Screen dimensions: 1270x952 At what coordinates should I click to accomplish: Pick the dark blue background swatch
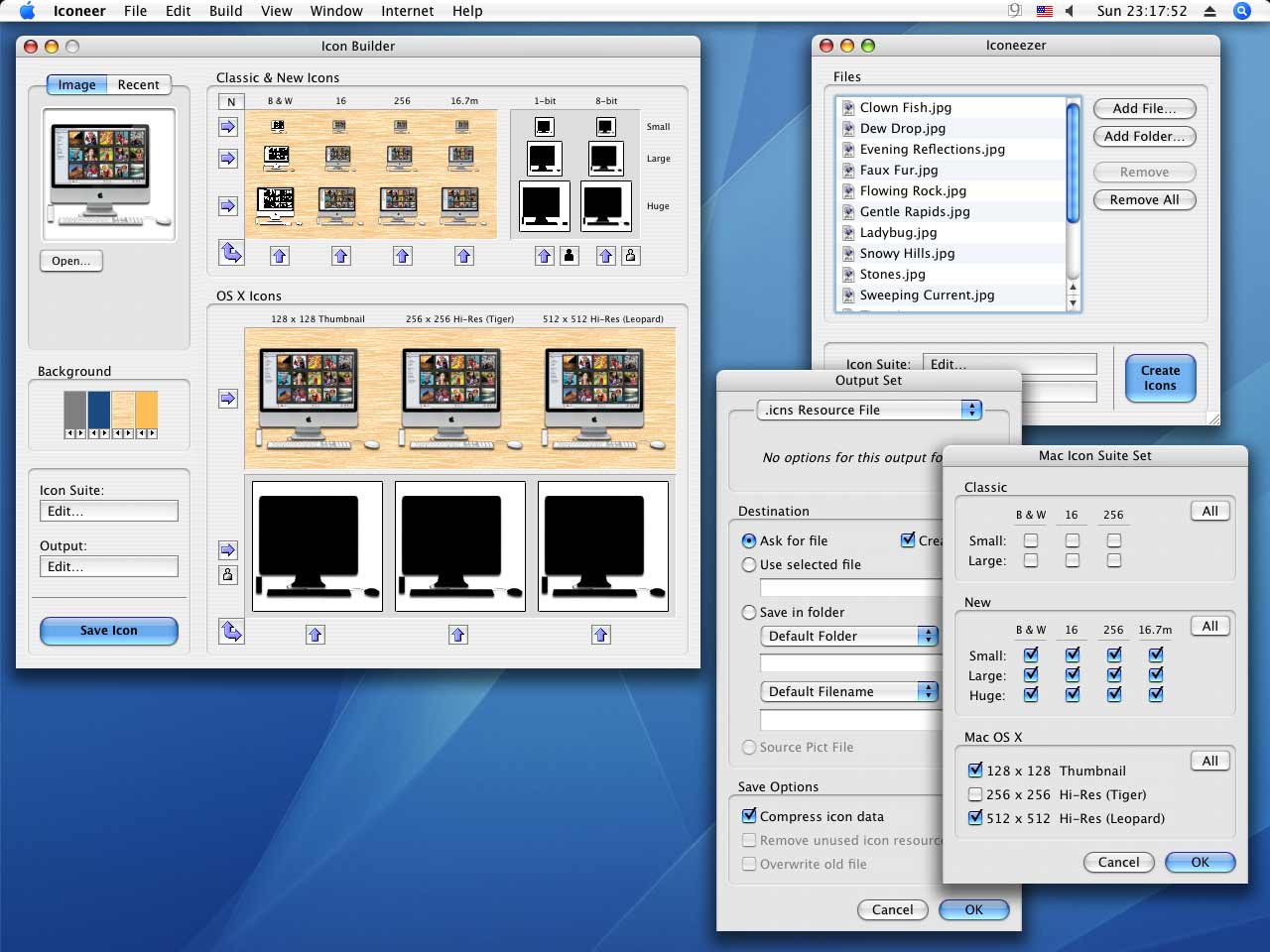pos(99,409)
